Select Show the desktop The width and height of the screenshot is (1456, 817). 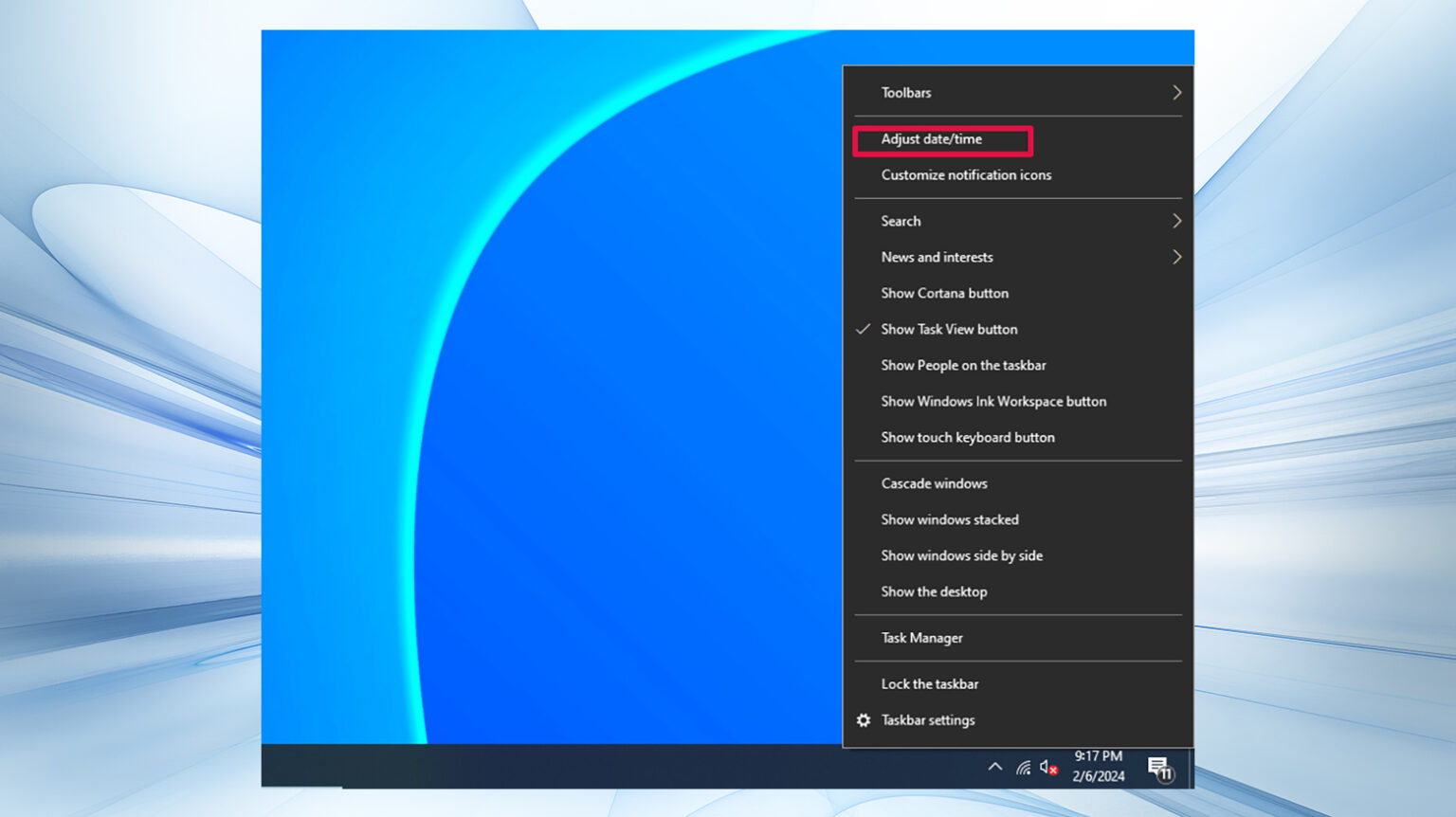click(934, 591)
